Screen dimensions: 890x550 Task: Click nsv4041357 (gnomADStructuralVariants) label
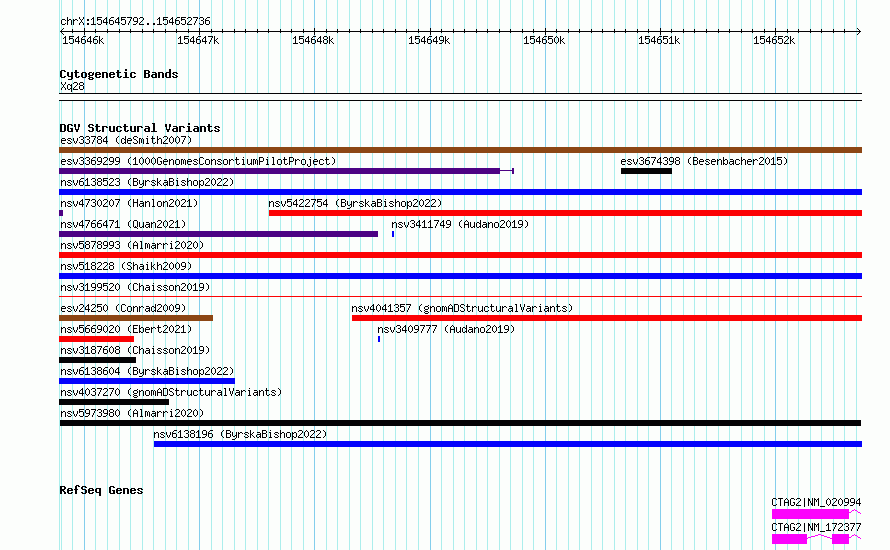click(462, 308)
